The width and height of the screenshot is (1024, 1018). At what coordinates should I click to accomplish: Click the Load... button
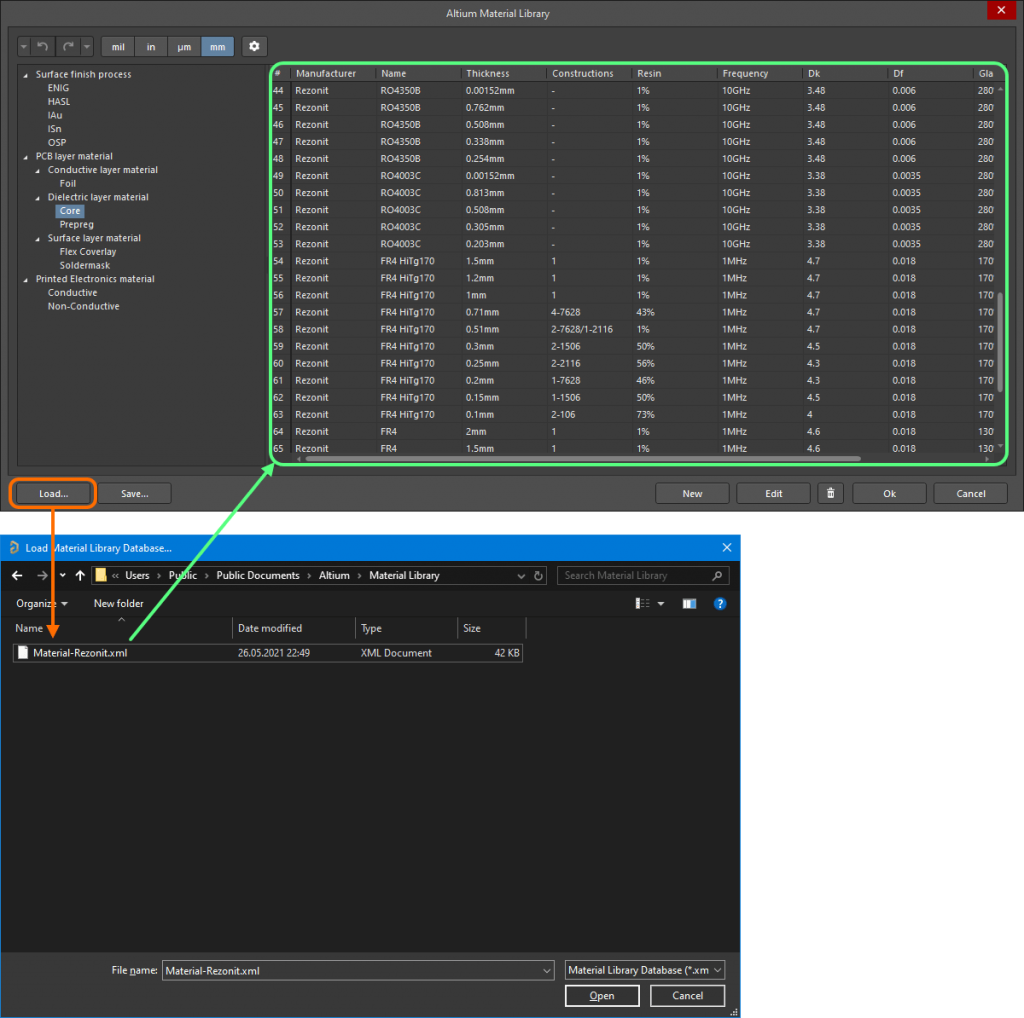pyautogui.click(x=54, y=493)
